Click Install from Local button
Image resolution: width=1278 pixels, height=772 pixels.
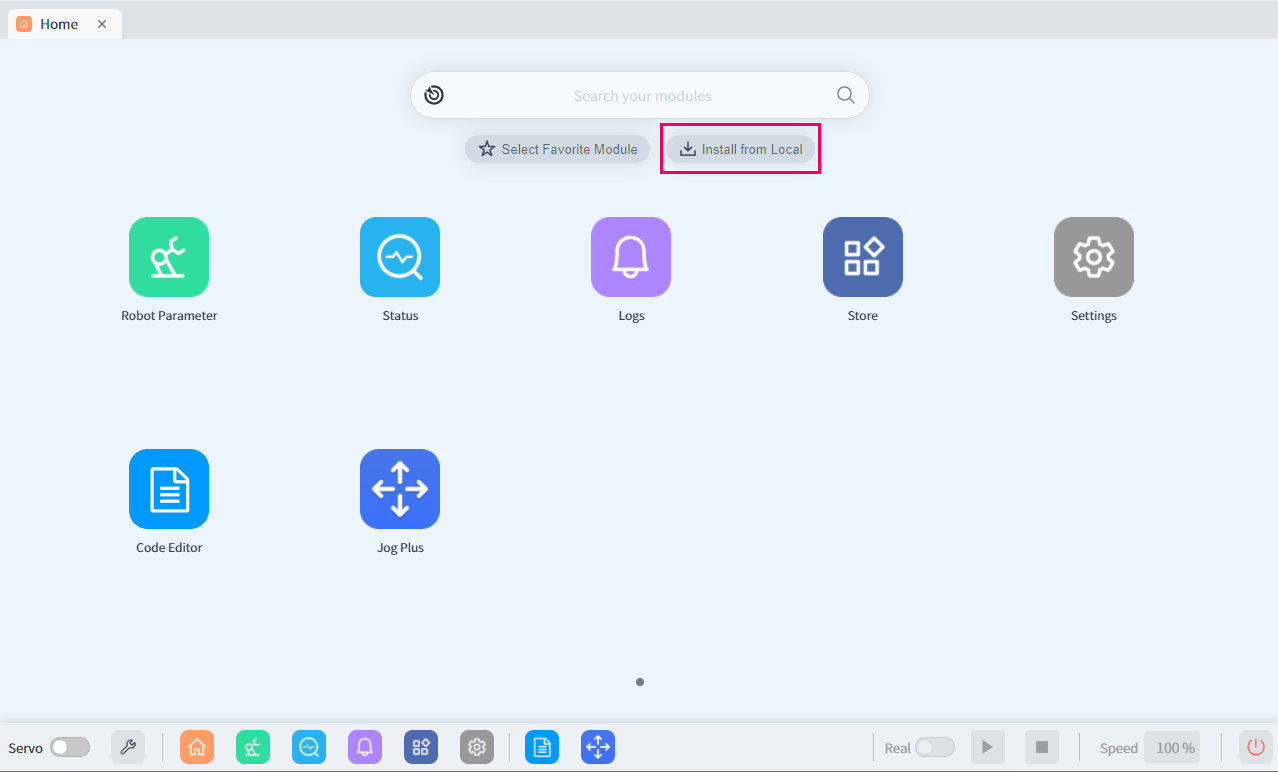coord(741,149)
